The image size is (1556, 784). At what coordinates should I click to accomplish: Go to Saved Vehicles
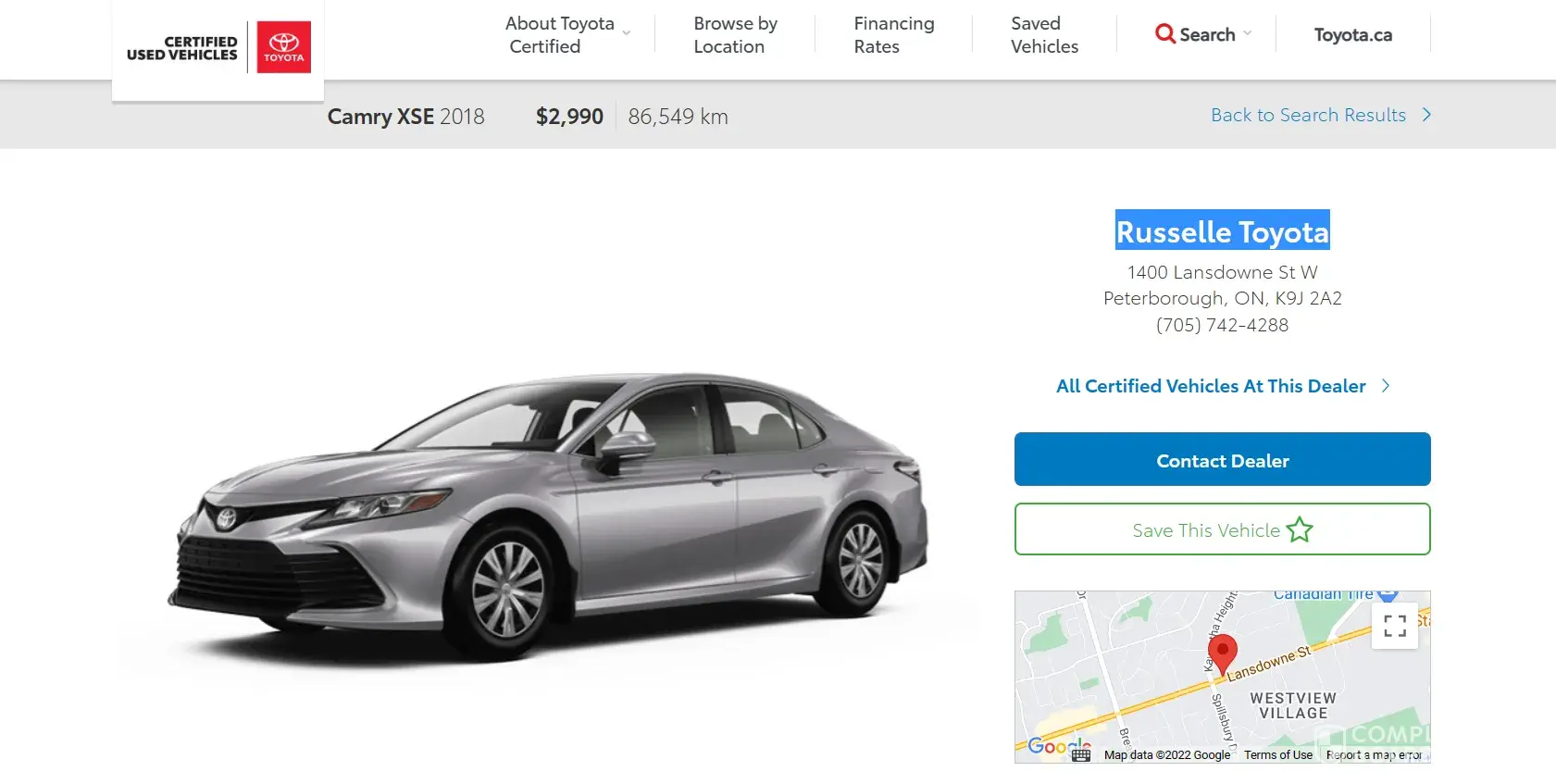pos(1044,35)
